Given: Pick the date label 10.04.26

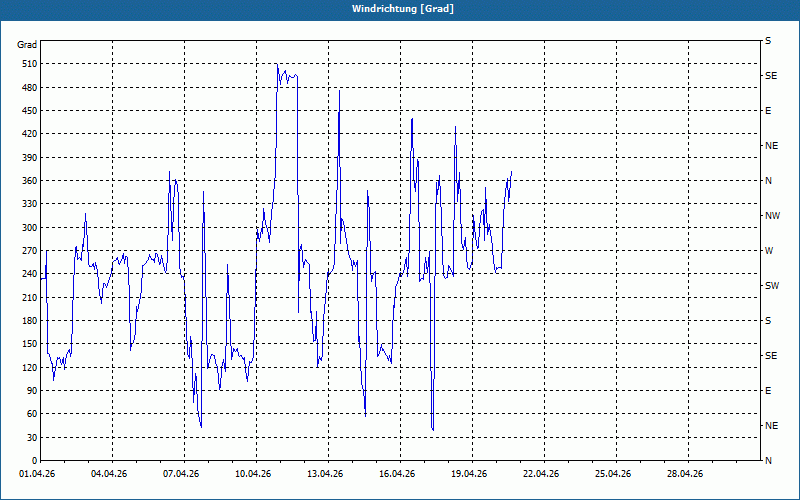Looking at the screenshot, I should 253,474.
